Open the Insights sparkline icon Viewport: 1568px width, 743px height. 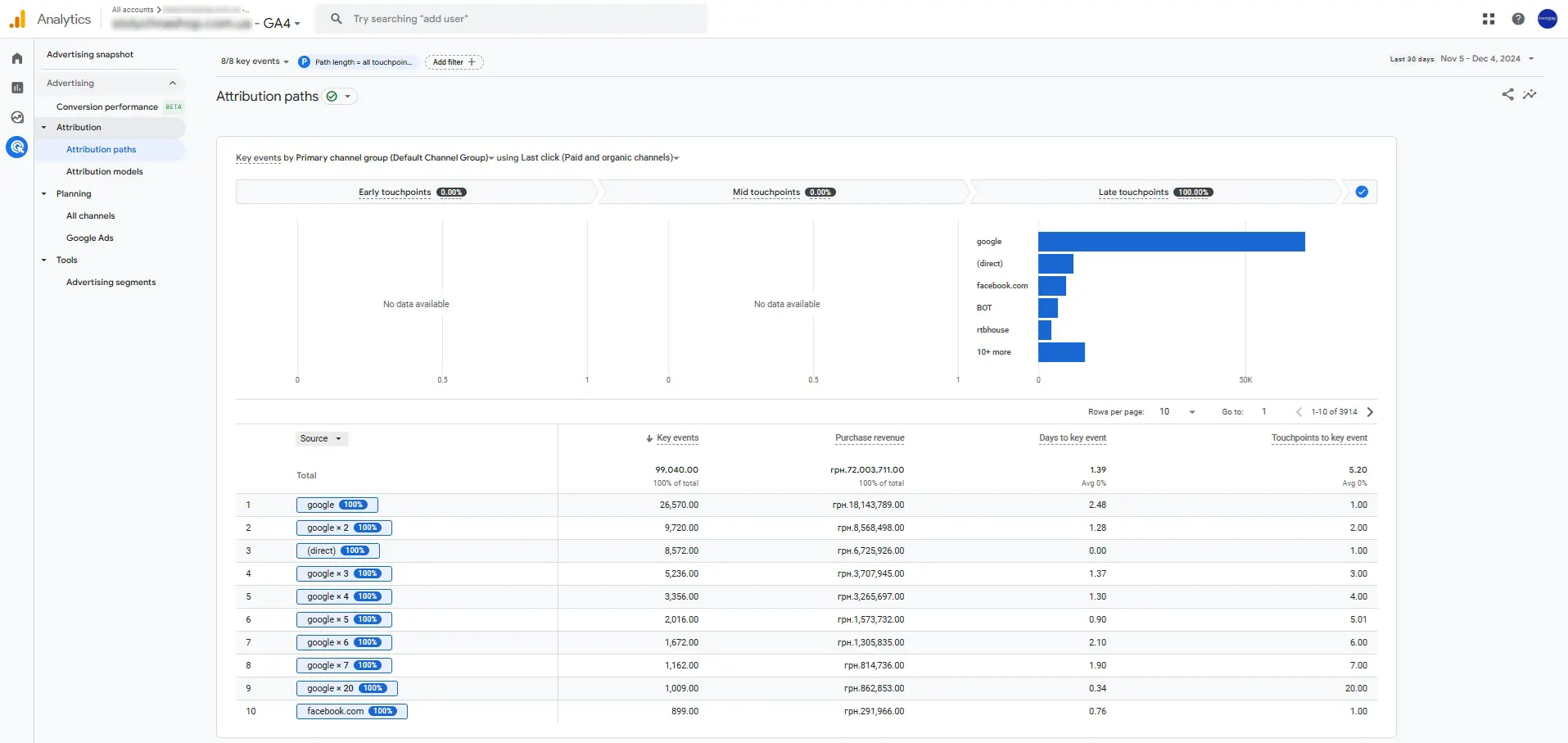pos(1530,95)
